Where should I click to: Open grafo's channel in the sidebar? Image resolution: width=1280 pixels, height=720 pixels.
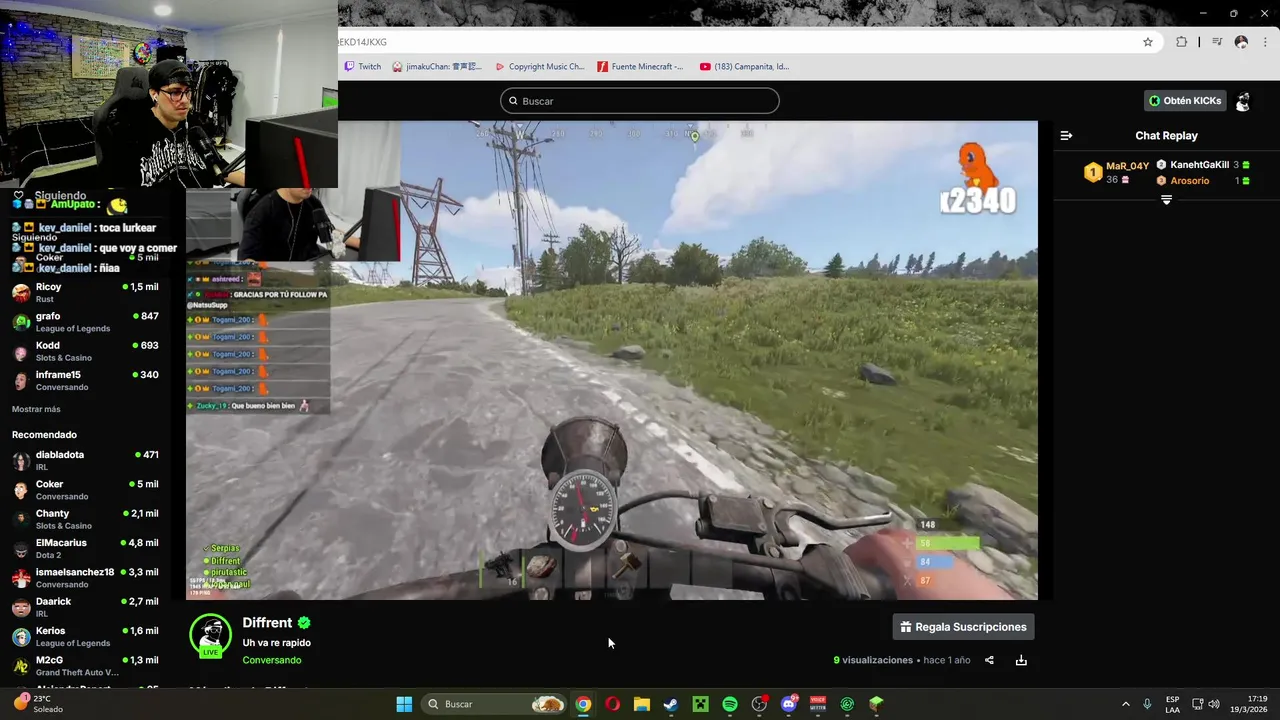[x=85, y=322]
